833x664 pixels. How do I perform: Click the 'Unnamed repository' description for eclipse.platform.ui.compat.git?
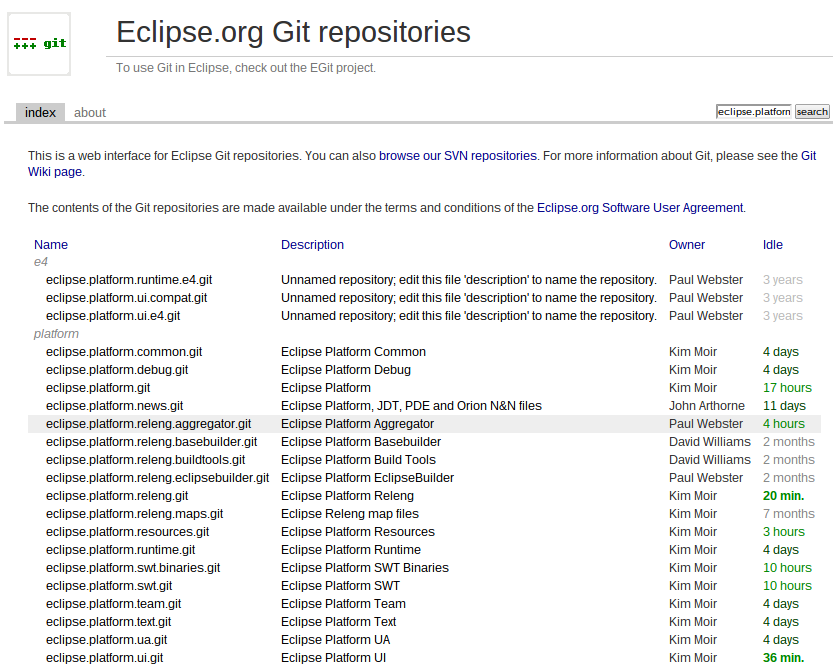coord(469,298)
